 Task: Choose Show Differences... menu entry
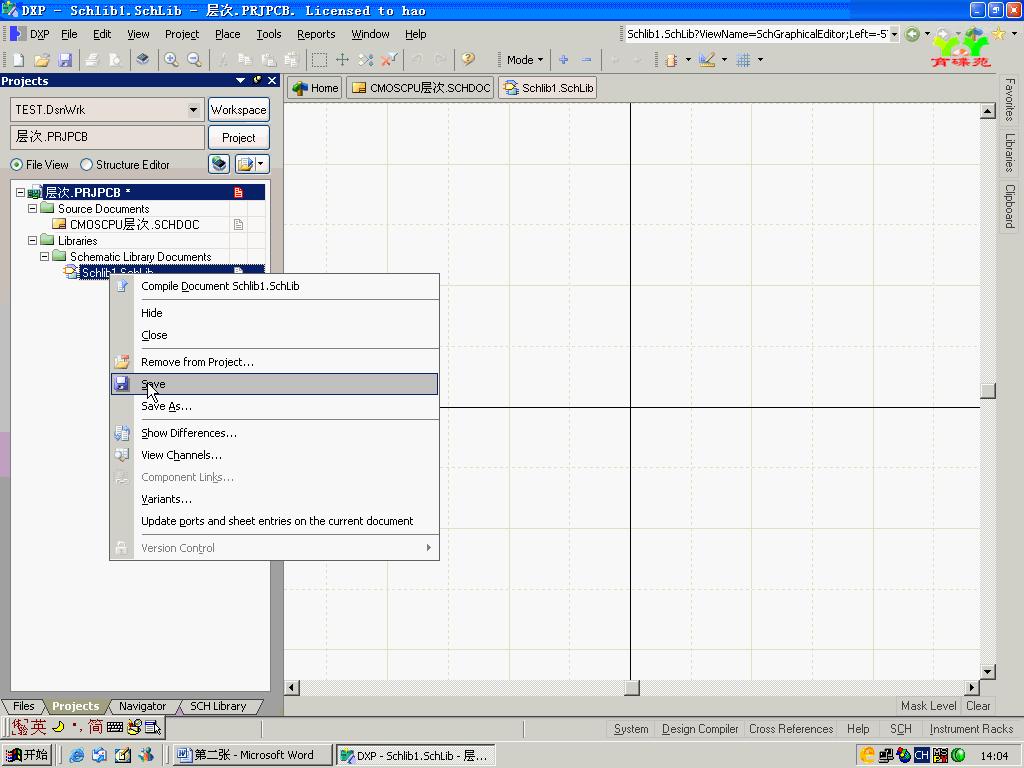(274, 433)
